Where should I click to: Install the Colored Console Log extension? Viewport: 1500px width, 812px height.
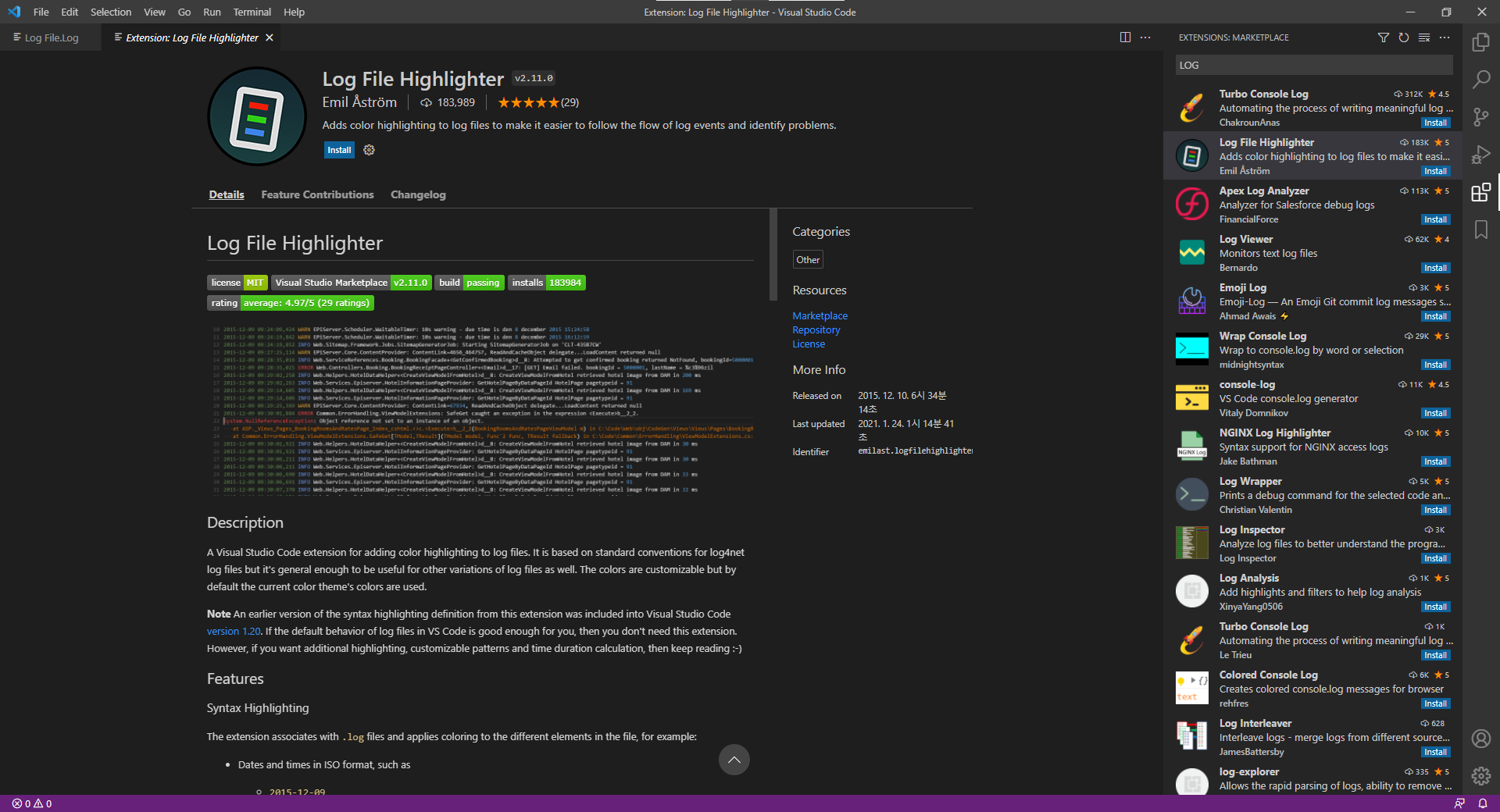click(x=1435, y=703)
